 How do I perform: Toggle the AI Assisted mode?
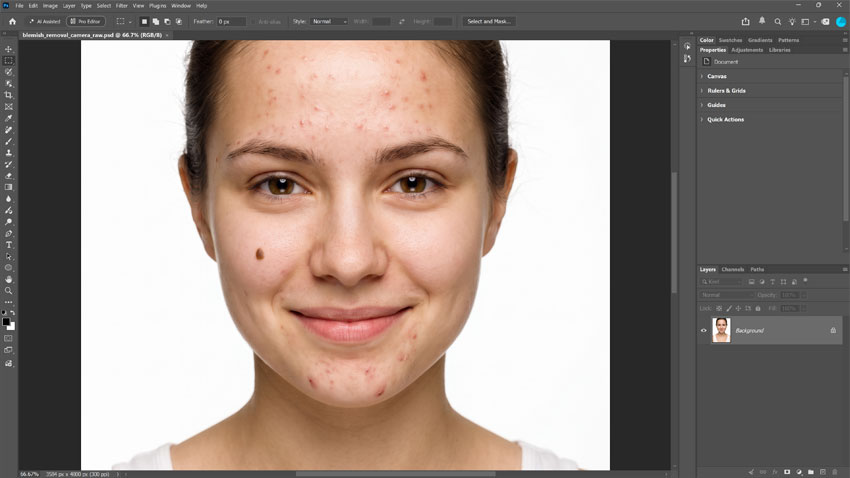coord(44,22)
